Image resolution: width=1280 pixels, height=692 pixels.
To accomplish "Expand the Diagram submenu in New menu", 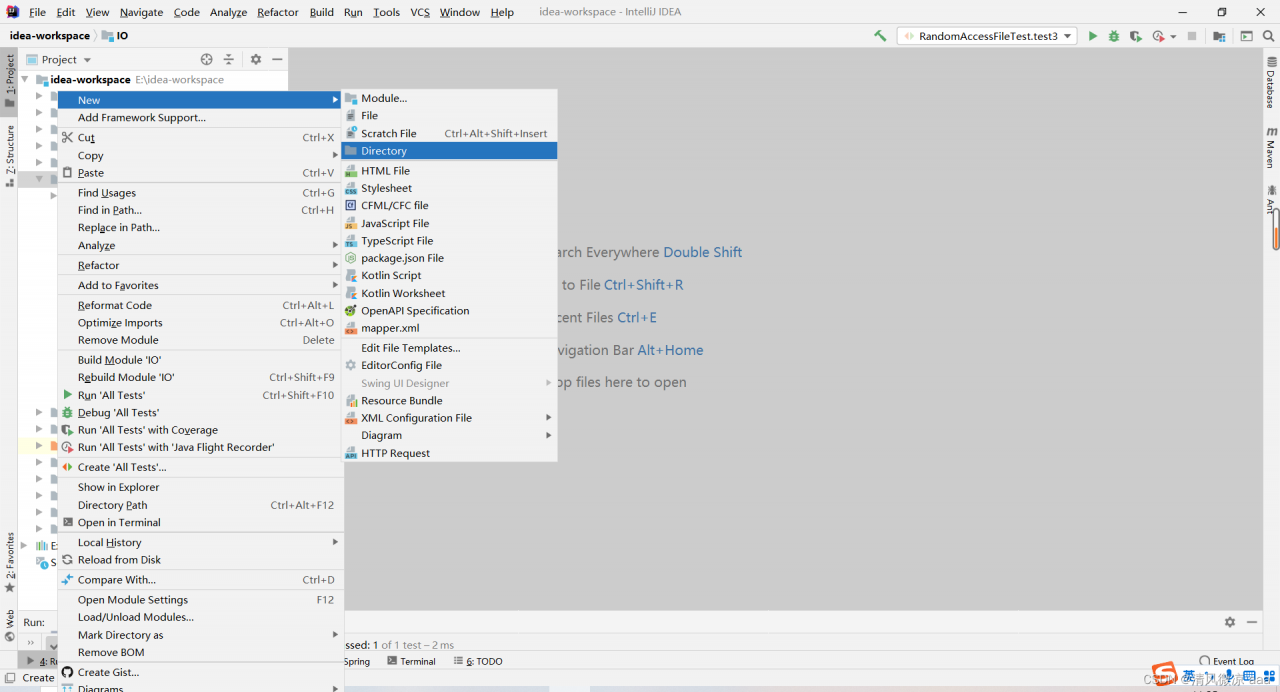I will click(x=548, y=436).
